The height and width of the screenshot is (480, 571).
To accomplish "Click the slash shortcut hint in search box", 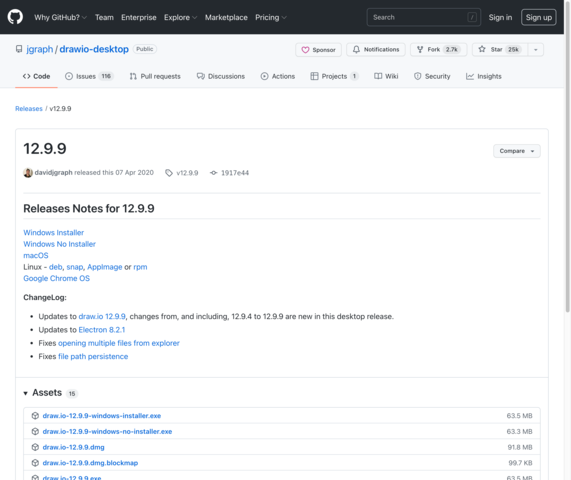I will (472, 17).
